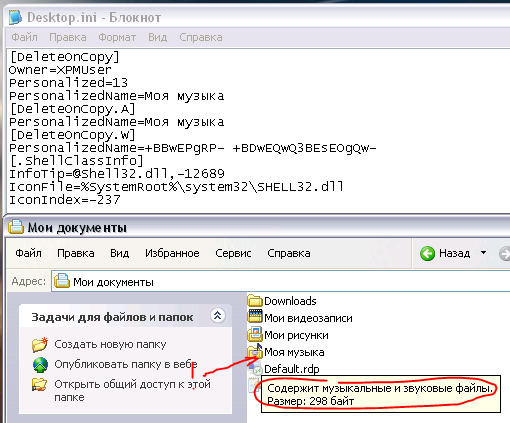Click the Downloads folder icon
Image resolution: width=510 pixels, height=423 pixels.
pyautogui.click(x=255, y=301)
